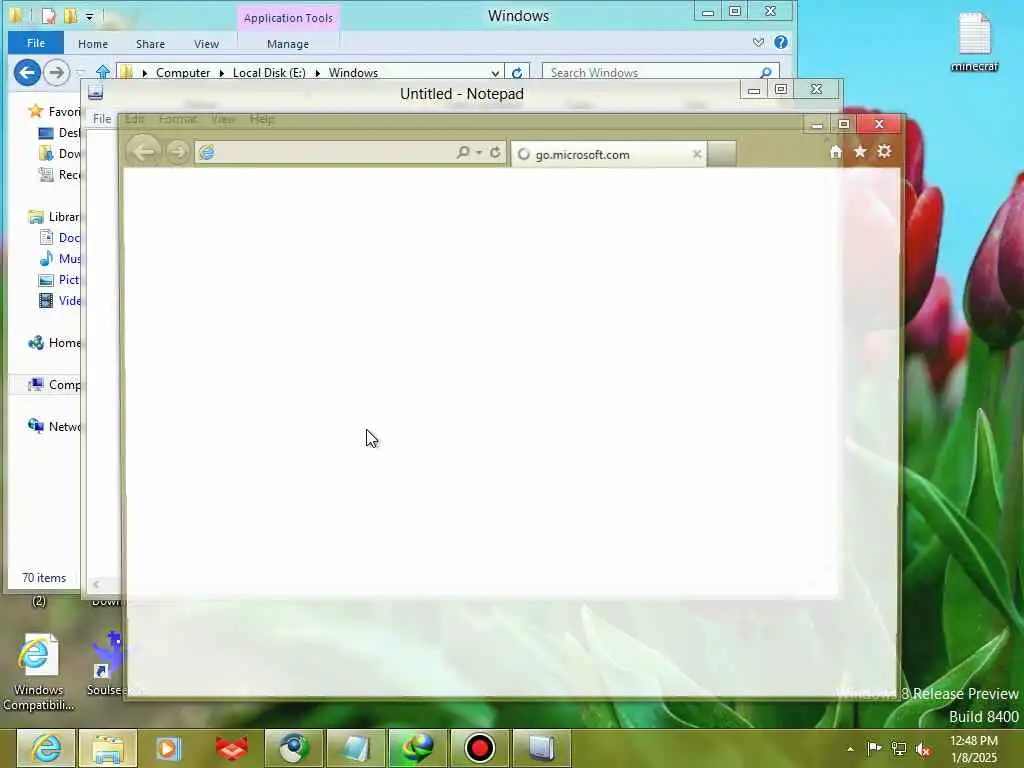The image size is (1024, 768).
Task: Select Network in Explorer navigation pane
Action: tap(54, 426)
